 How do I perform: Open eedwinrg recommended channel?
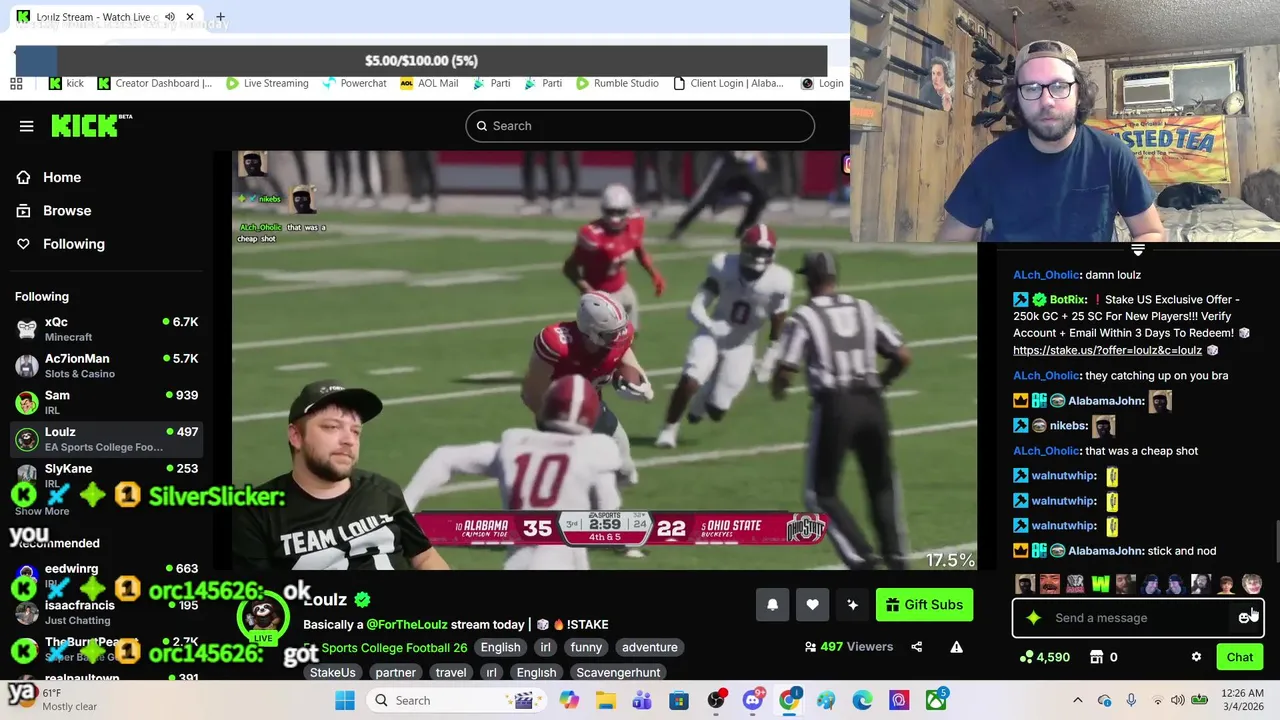click(x=106, y=574)
